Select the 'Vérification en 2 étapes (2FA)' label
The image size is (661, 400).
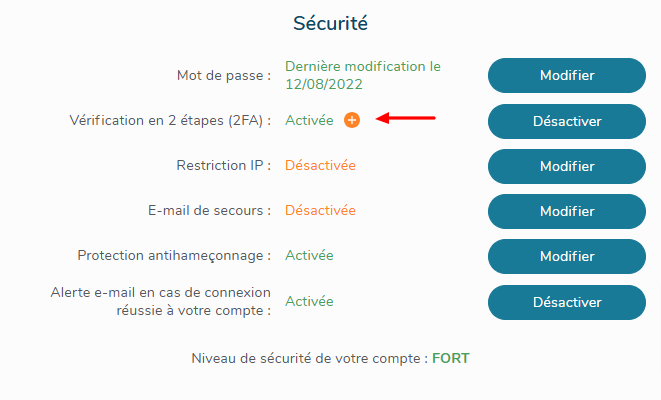click(x=167, y=121)
